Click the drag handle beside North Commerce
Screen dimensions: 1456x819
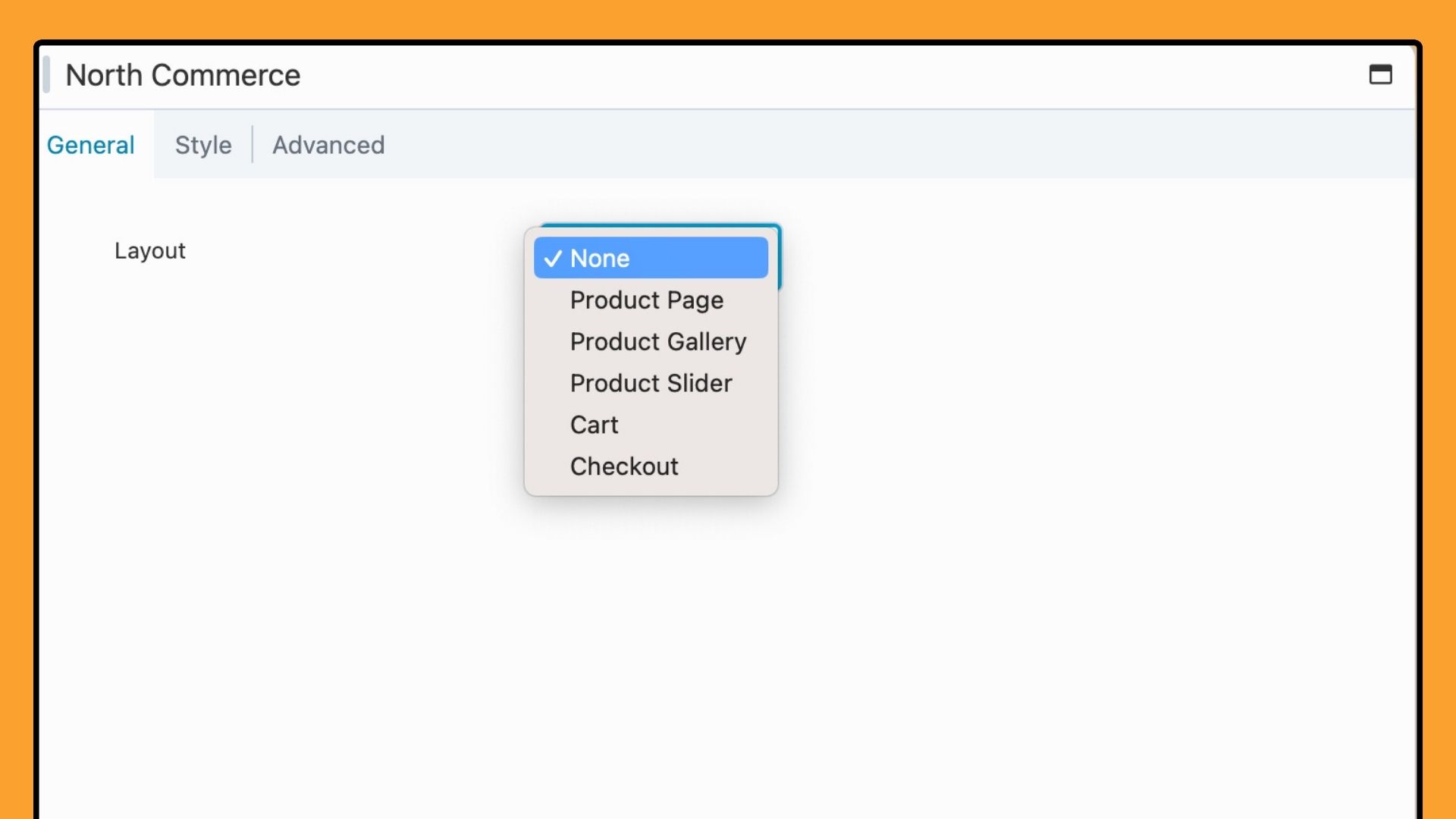47,74
